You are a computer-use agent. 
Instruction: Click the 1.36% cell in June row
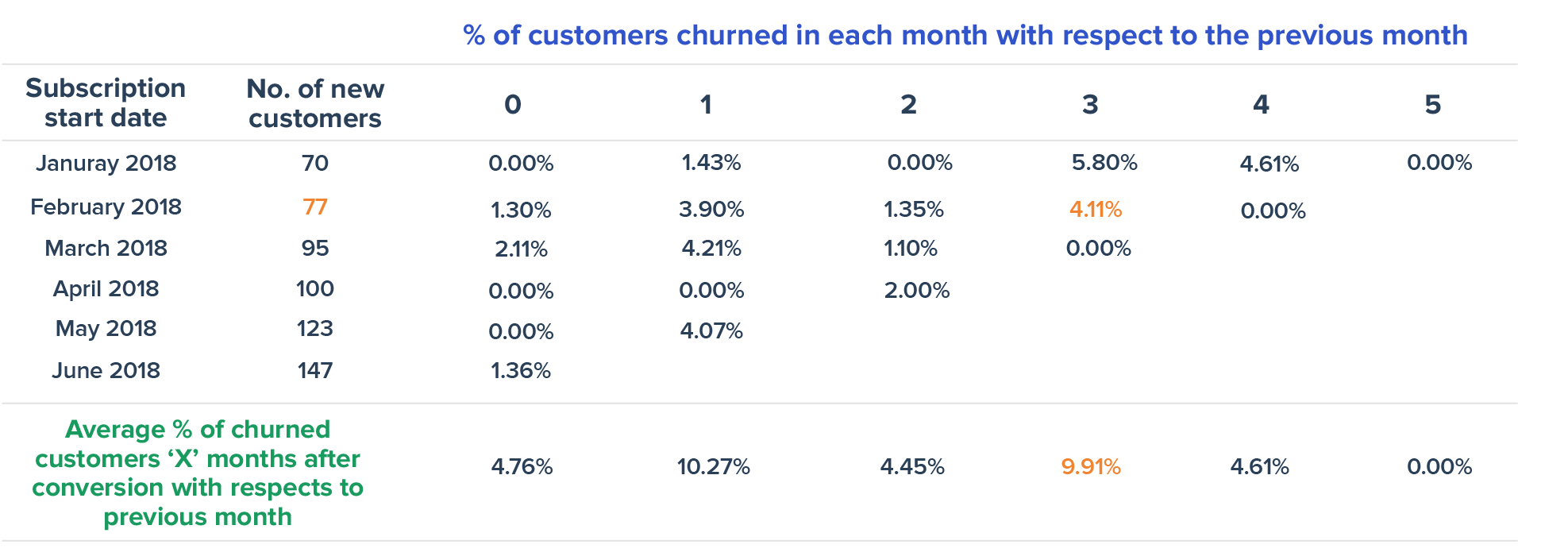tap(521, 370)
